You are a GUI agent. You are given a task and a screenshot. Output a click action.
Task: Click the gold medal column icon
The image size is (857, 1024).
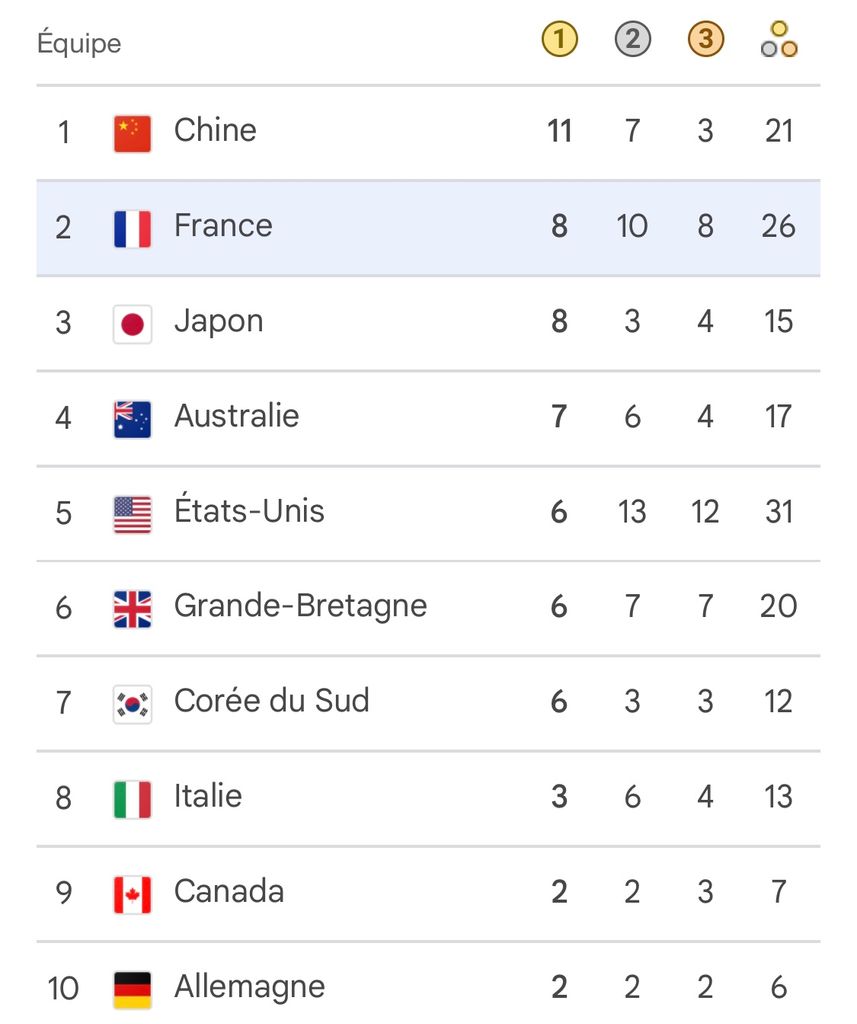click(x=560, y=39)
